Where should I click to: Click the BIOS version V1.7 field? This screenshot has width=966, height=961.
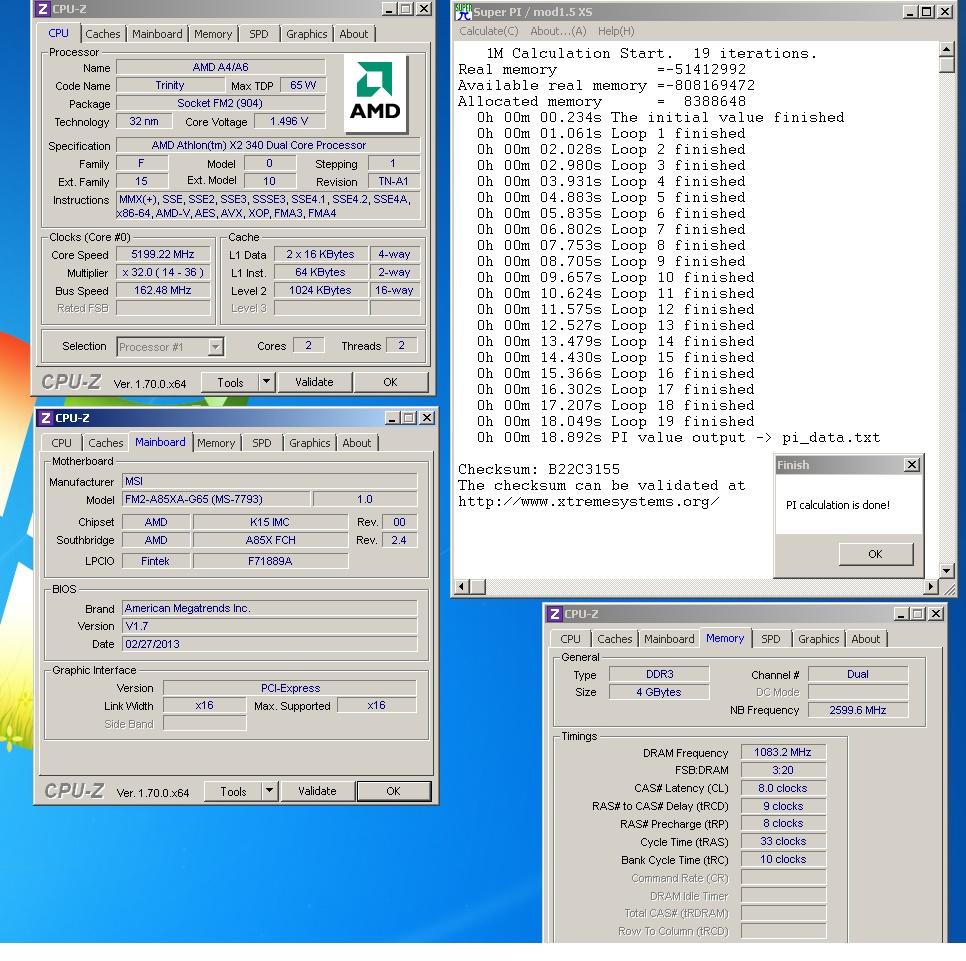[270, 626]
